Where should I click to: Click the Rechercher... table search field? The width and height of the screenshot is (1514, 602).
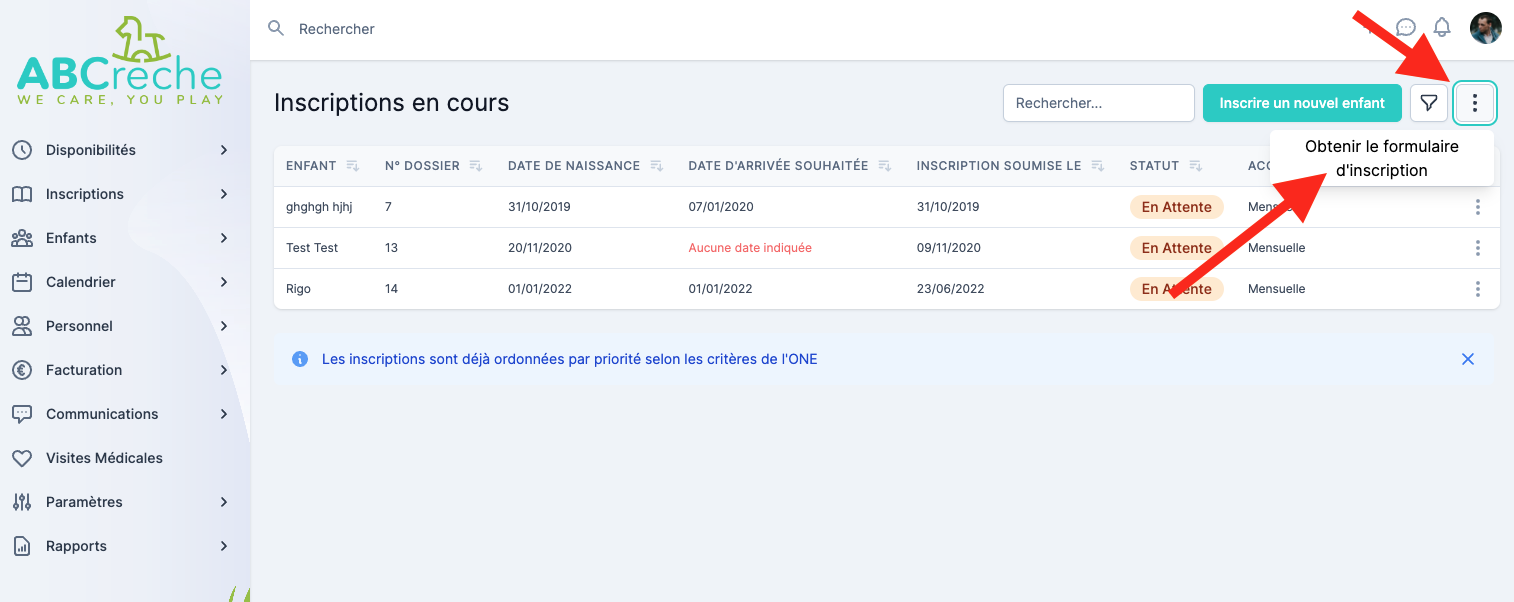click(1098, 103)
